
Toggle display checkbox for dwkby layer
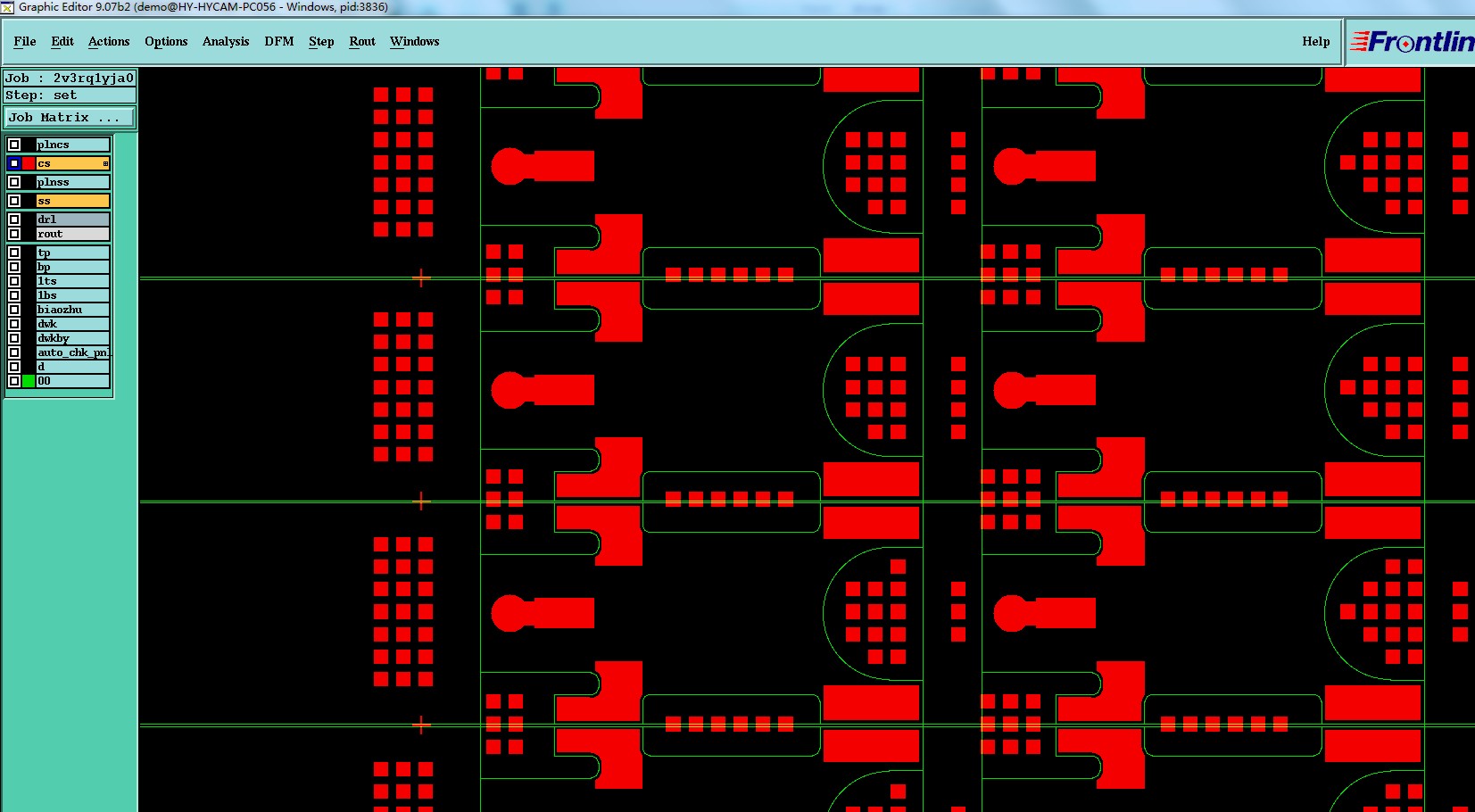(x=14, y=338)
